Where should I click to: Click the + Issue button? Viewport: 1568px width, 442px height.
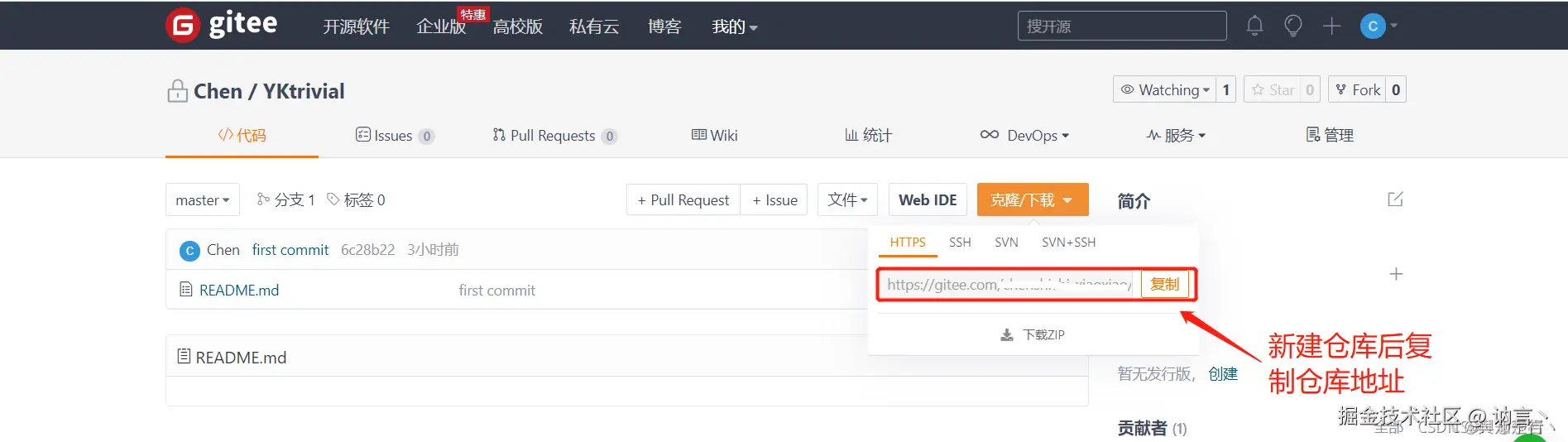(x=774, y=199)
